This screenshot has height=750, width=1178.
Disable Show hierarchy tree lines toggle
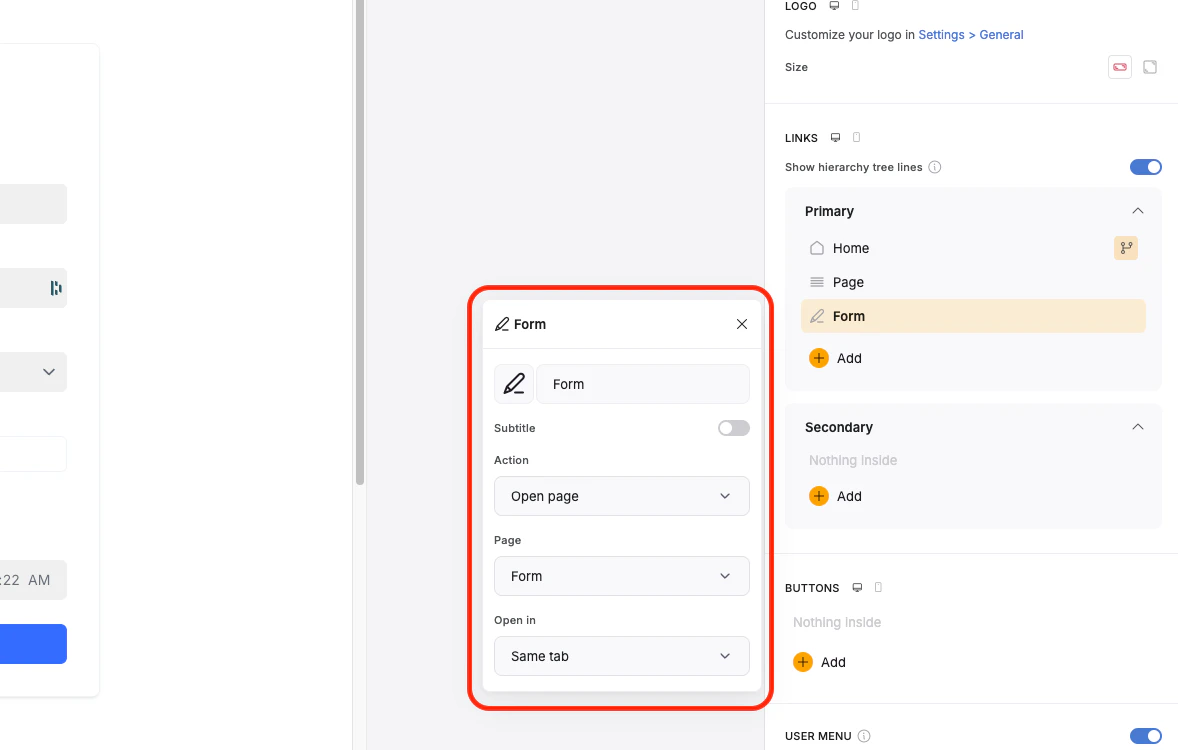pyautogui.click(x=1146, y=167)
